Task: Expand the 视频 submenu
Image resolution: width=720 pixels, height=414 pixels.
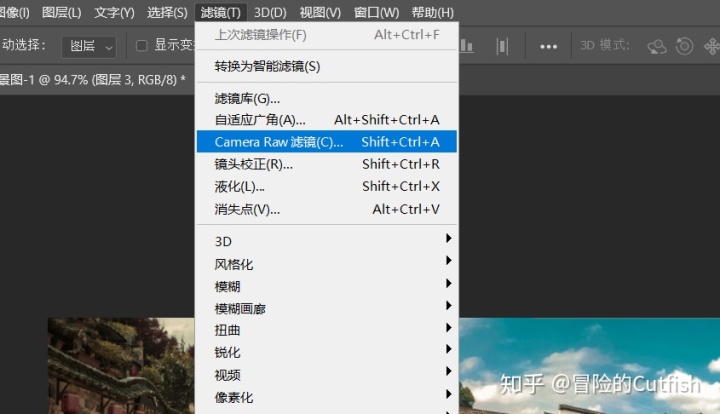Action: click(326, 375)
